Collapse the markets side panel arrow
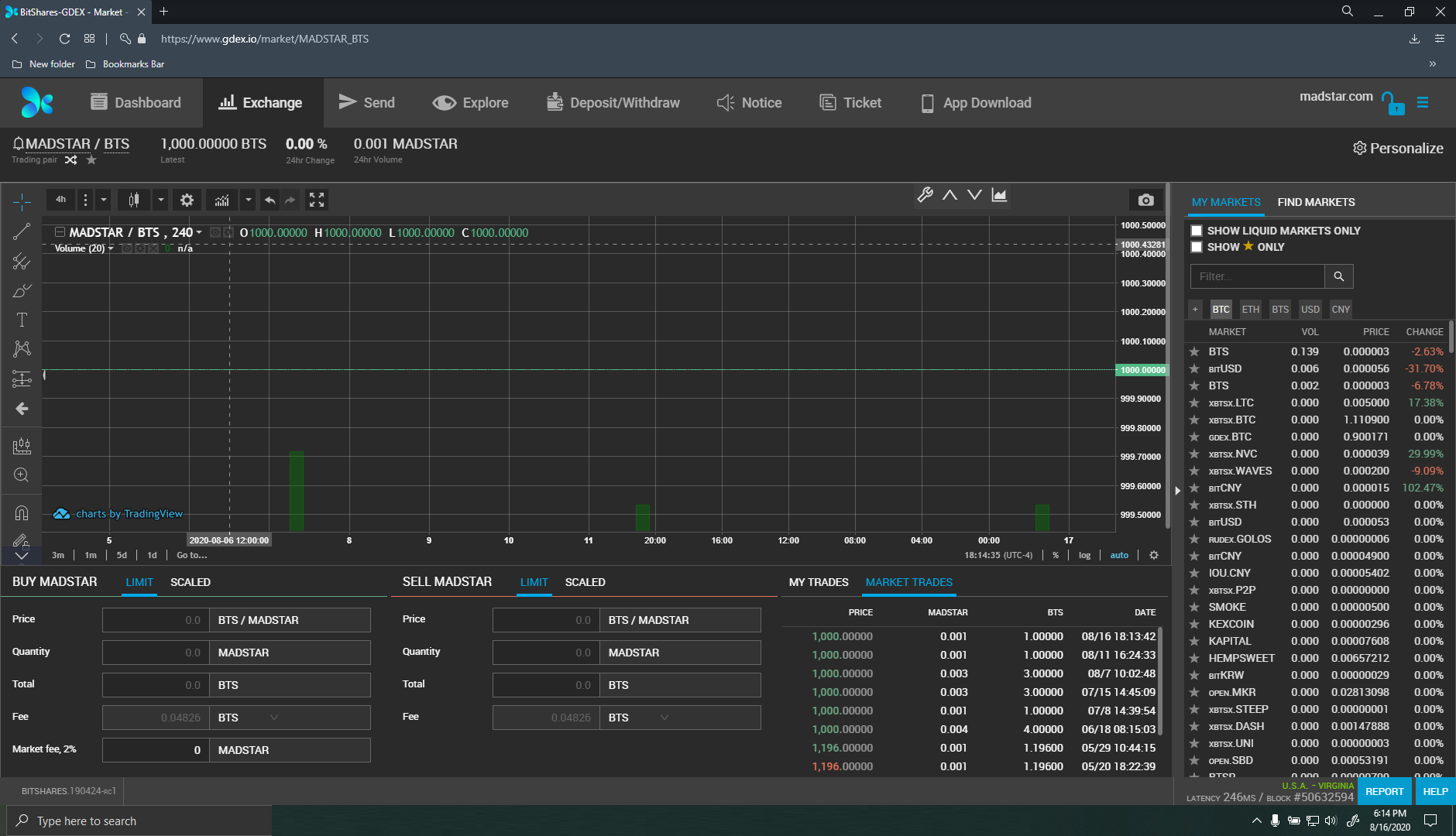1456x836 pixels. tap(1177, 490)
